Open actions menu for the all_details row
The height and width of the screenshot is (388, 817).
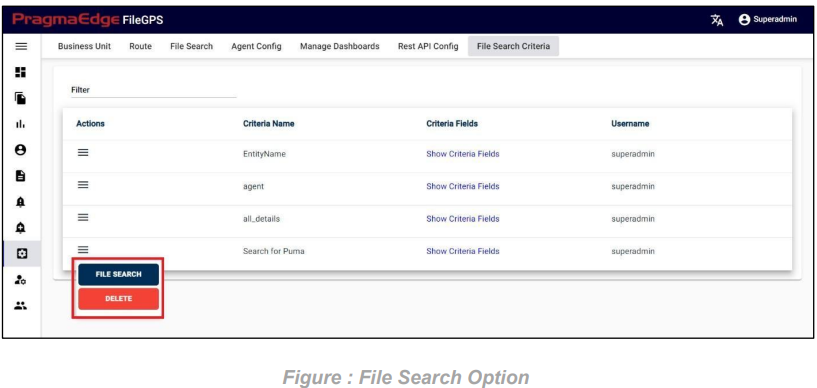click(x=83, y=217)
